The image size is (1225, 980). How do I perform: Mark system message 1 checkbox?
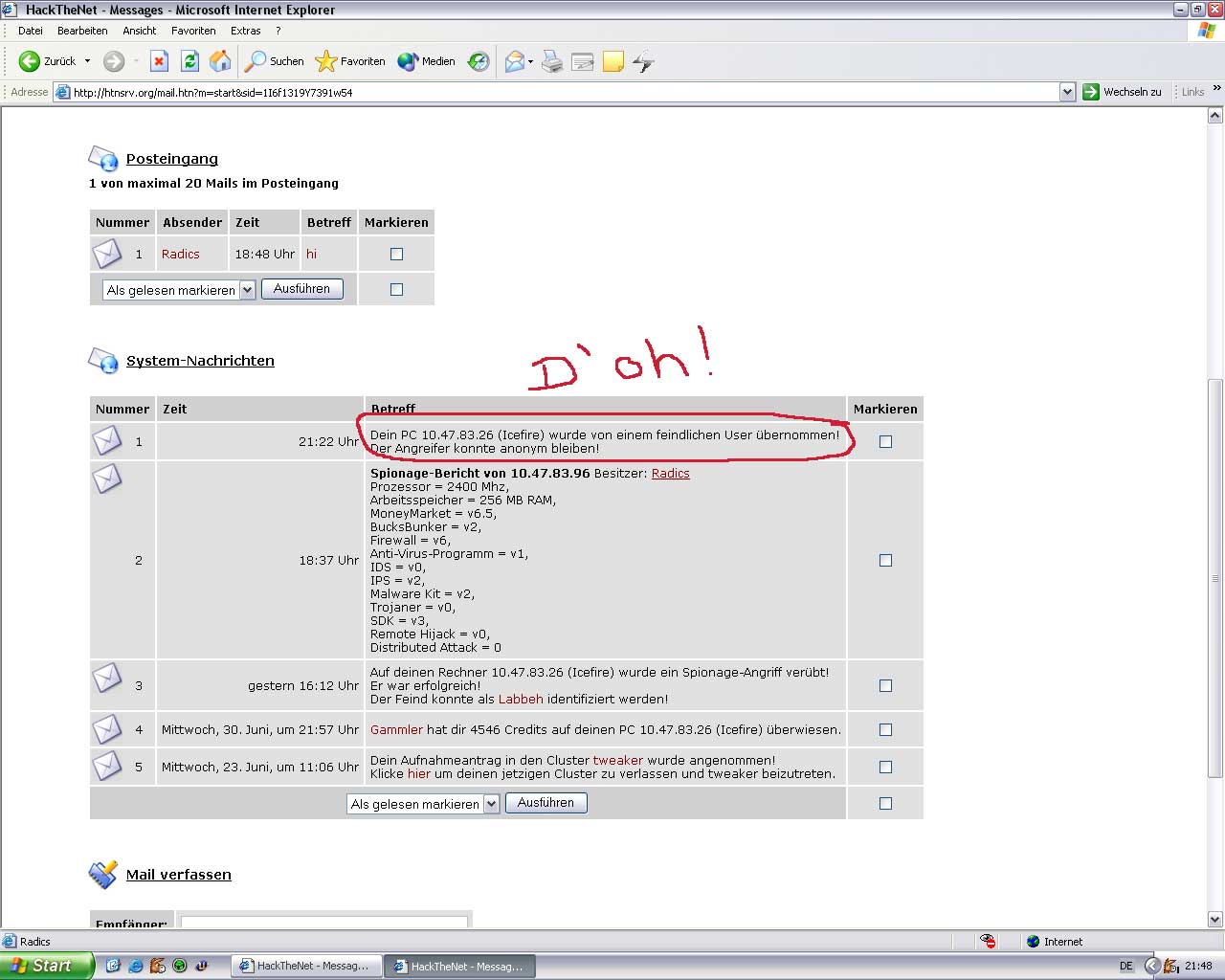coord(885,442)
